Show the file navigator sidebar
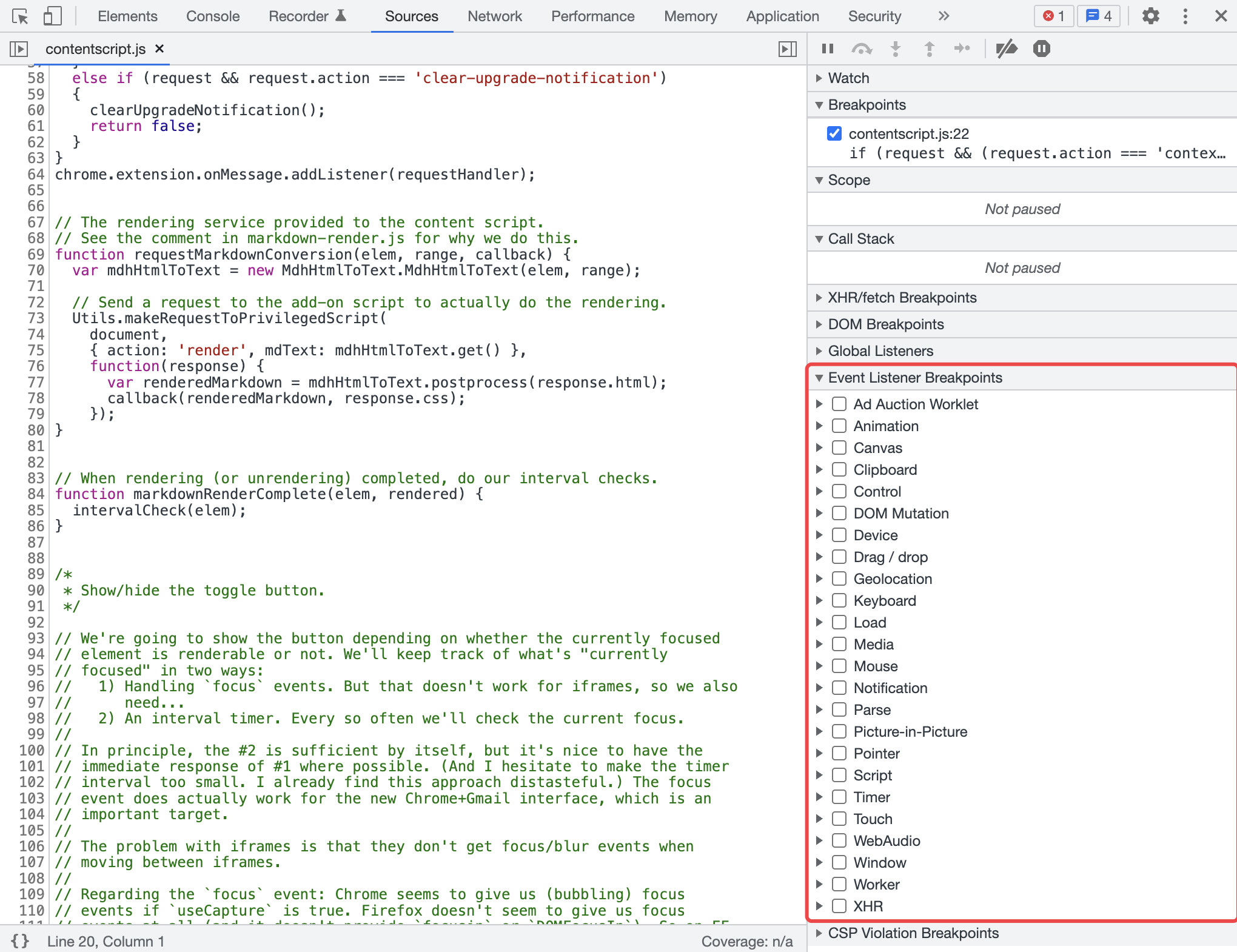This screenshot has width=1237, height=952. [x=19, y=49]
